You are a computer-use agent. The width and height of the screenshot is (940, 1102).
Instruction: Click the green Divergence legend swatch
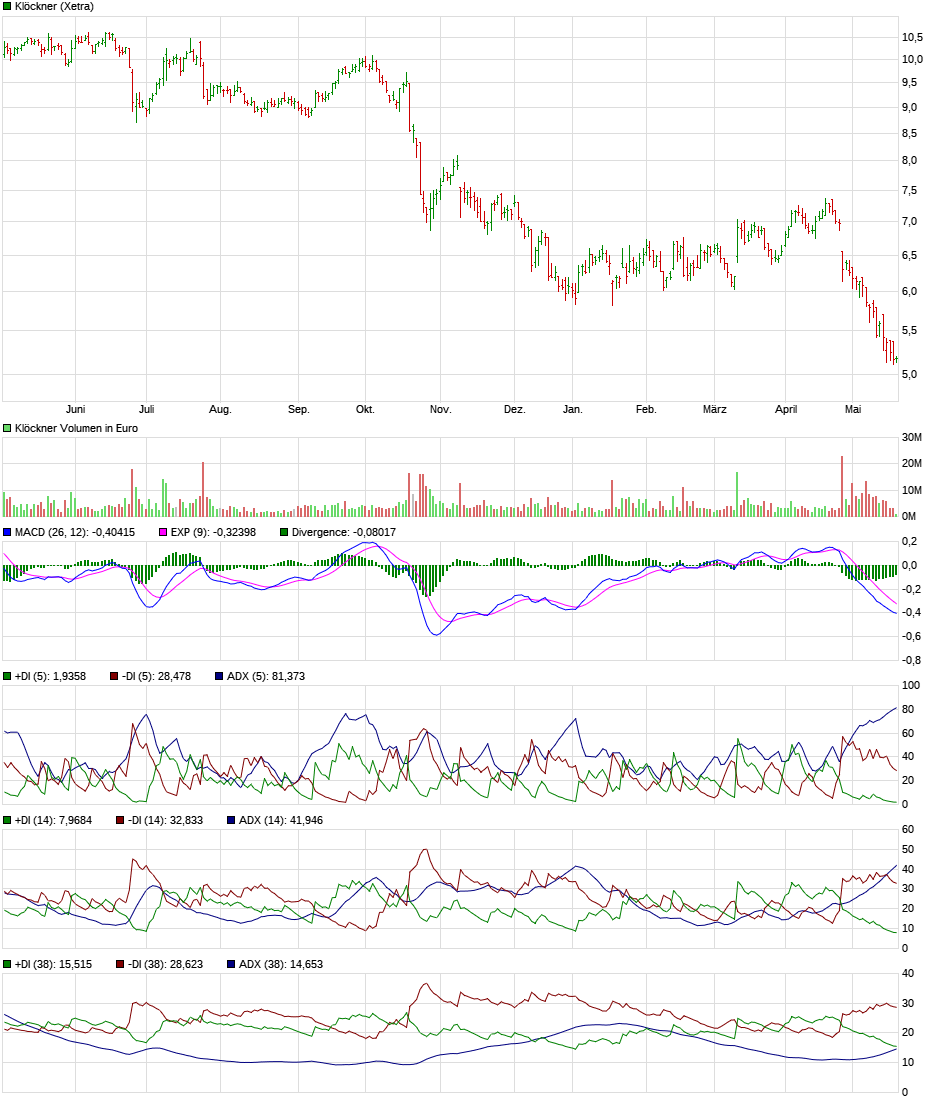point(284,532)
